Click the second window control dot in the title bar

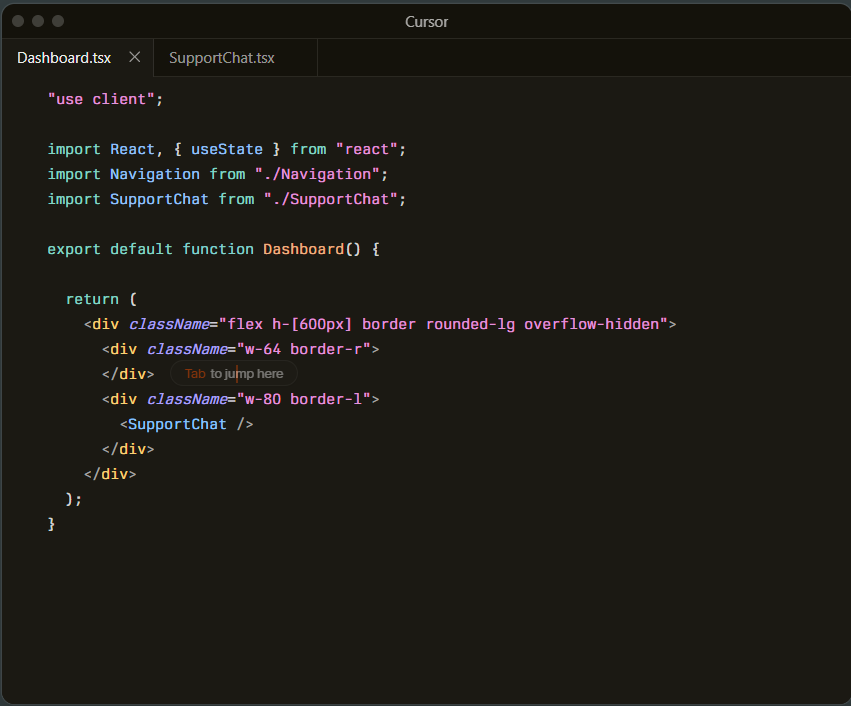click(x=38, y=21)
